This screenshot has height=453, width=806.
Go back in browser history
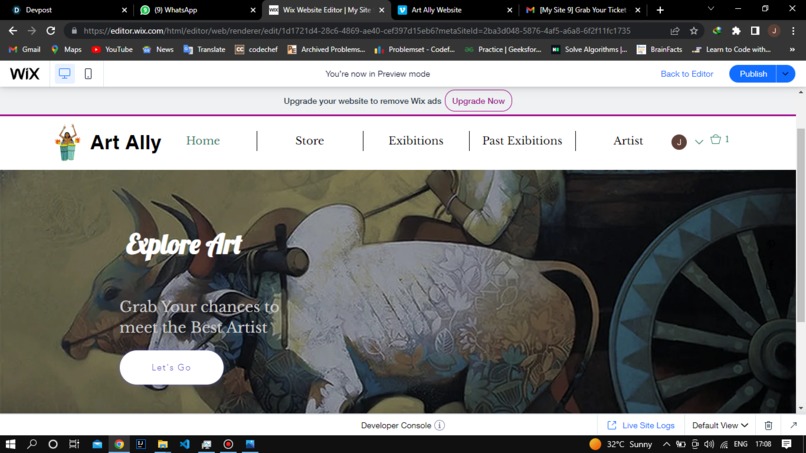[13, 31]
